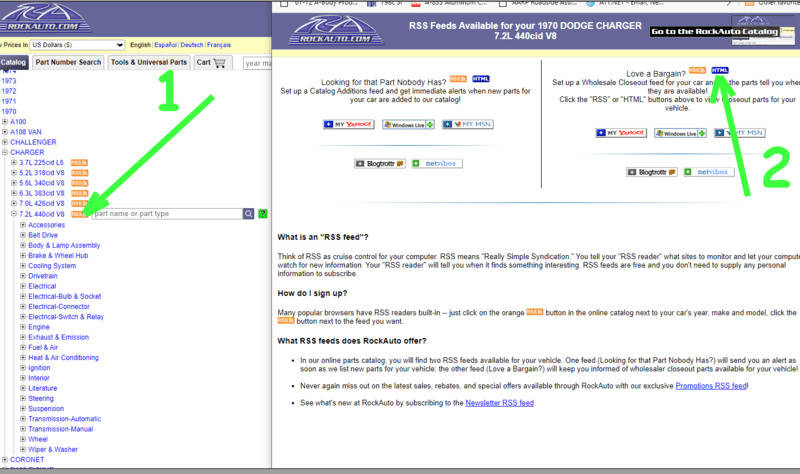This screenshot has width=800, height=474.
Task: Open the Tools & Universal Parts tab
Action: coord(149,62)
